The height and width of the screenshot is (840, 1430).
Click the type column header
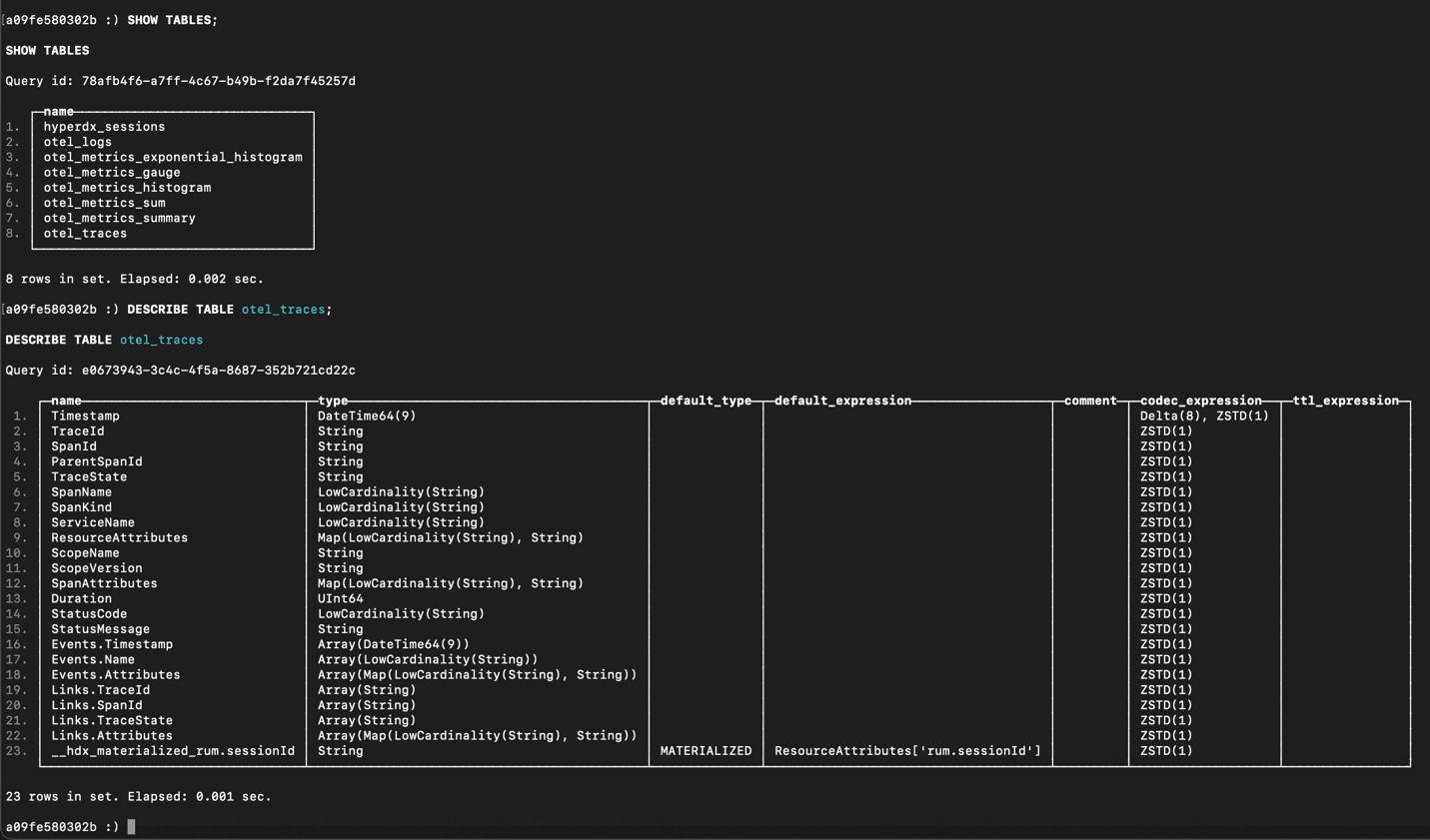[x=333, y=401]
